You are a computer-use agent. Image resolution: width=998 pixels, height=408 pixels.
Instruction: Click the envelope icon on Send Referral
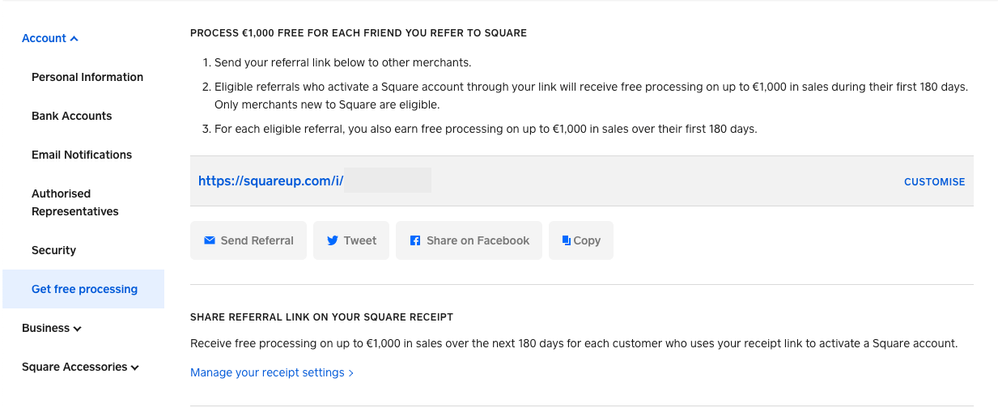coord(210,241)
